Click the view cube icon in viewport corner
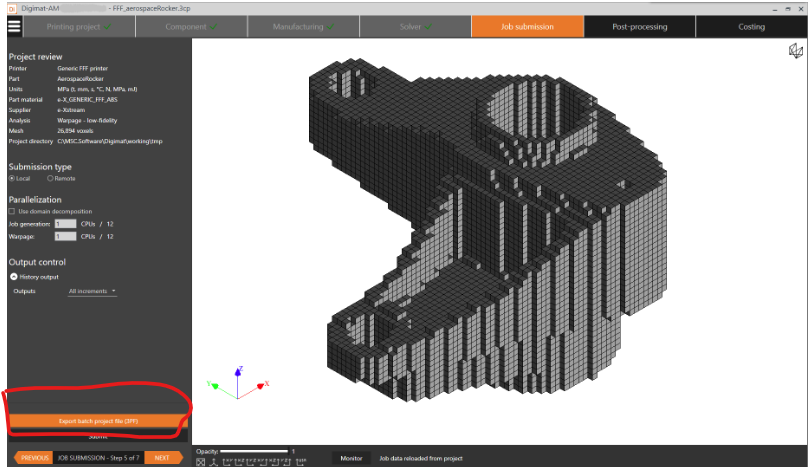Viewport: 808px width, 467px height. [x=795, y=51]
